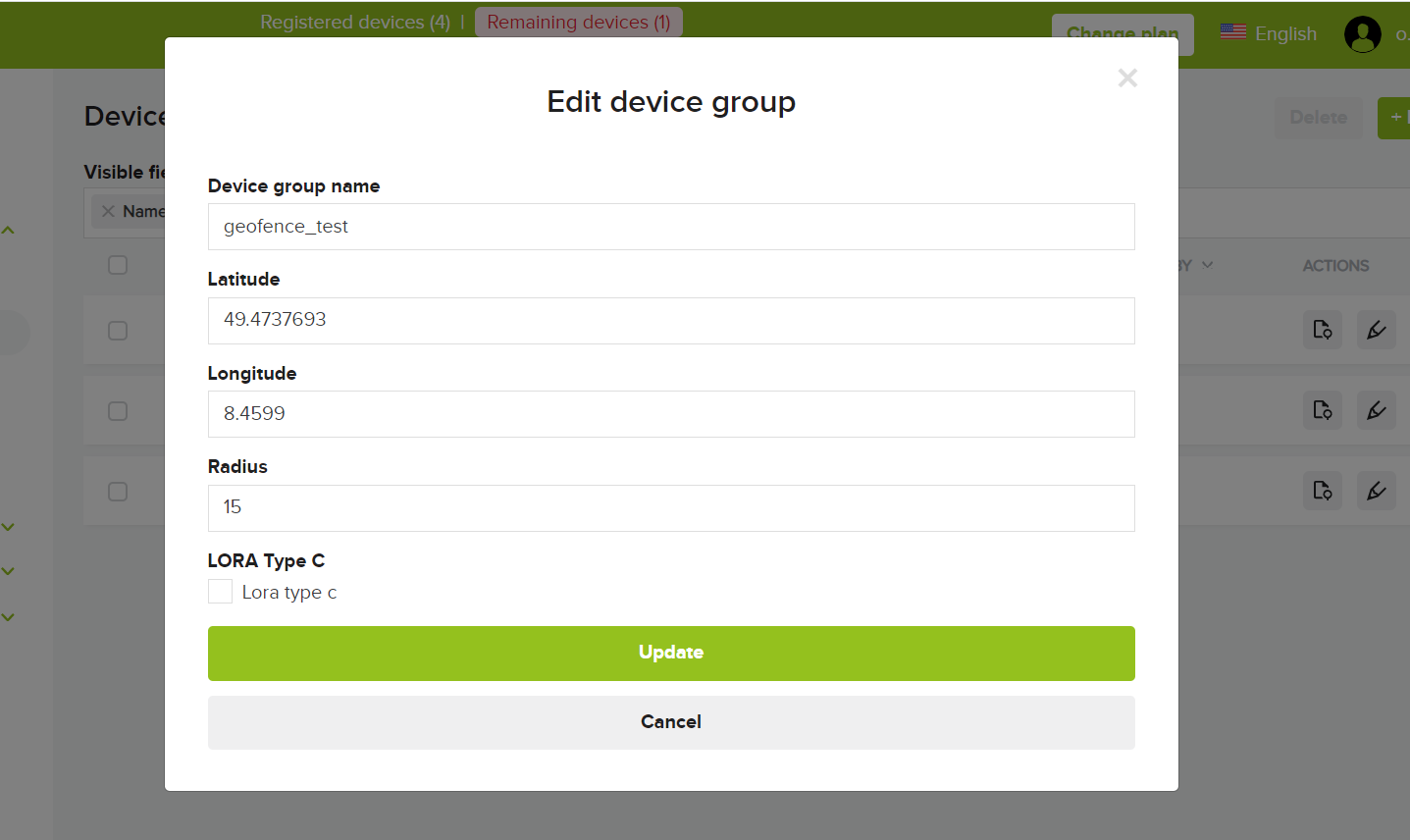
Task: Expand the bottom sidebar chevron section
Action: pos(8,617)
